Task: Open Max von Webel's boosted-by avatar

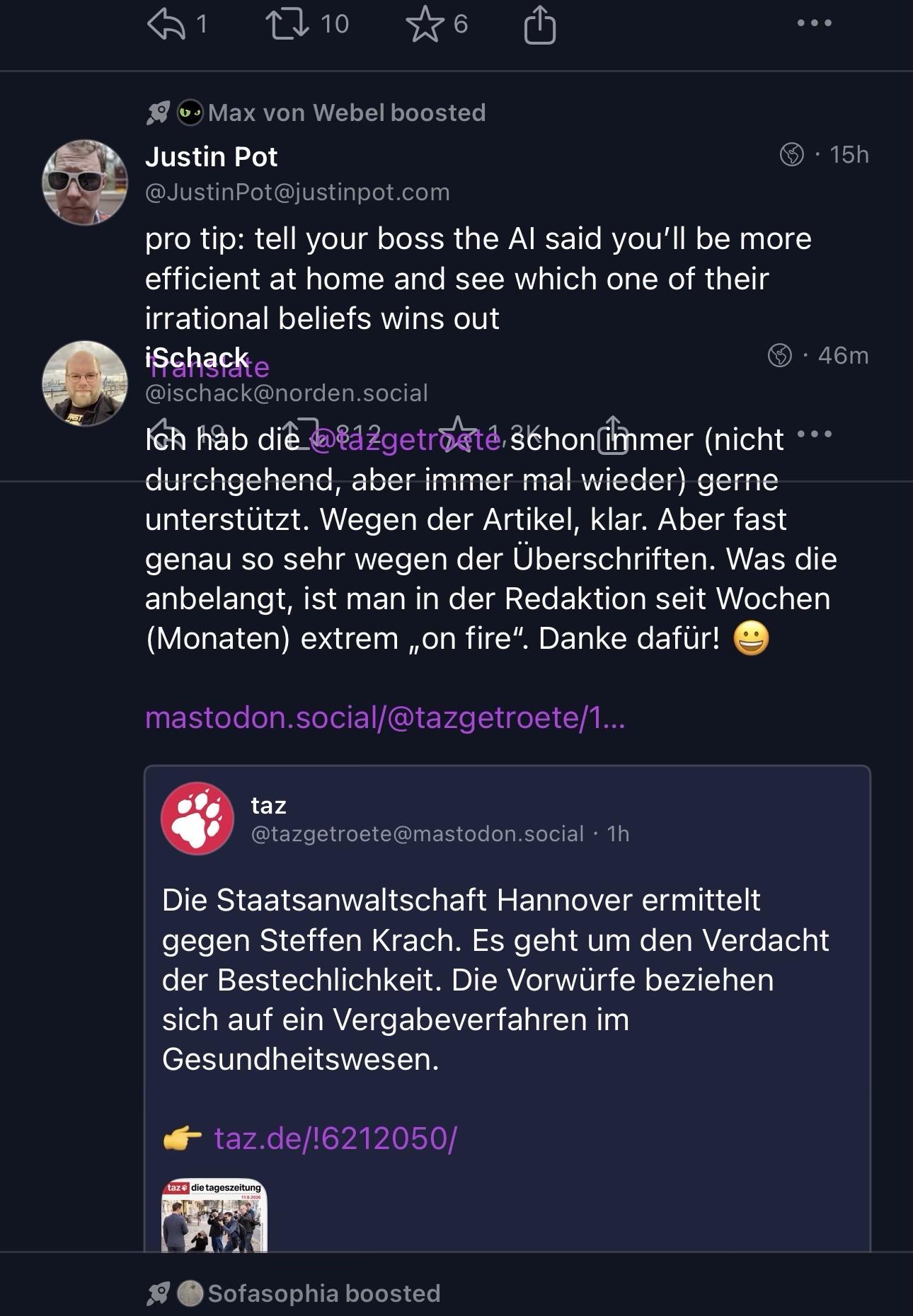Action: [190, 112]
